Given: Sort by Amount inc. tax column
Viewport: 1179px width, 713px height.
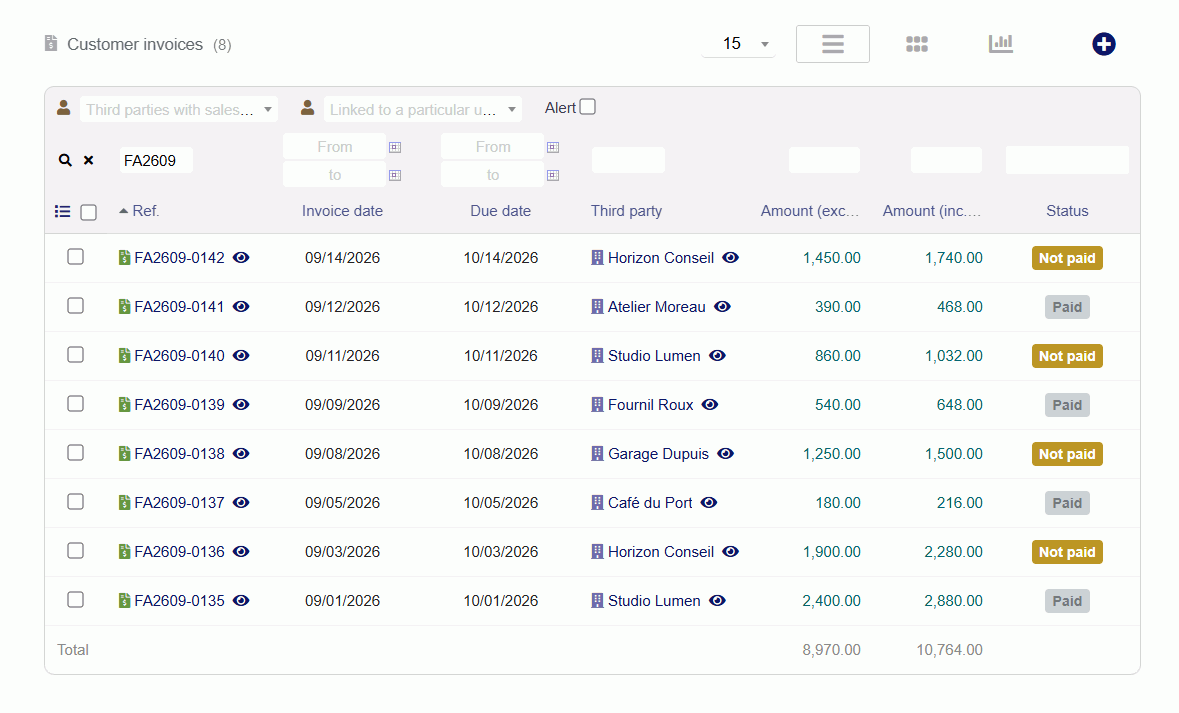Looking at the screenshot, I should (931, 211).
